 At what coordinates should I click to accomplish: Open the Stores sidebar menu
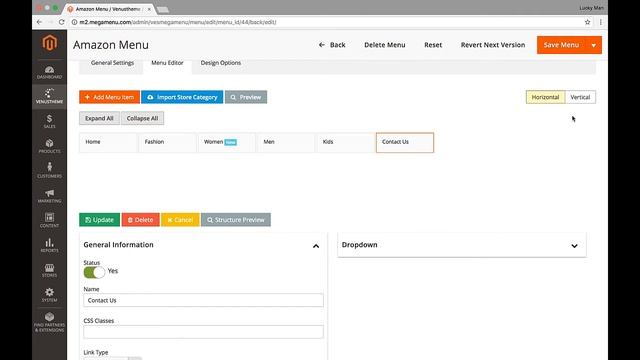49,270
